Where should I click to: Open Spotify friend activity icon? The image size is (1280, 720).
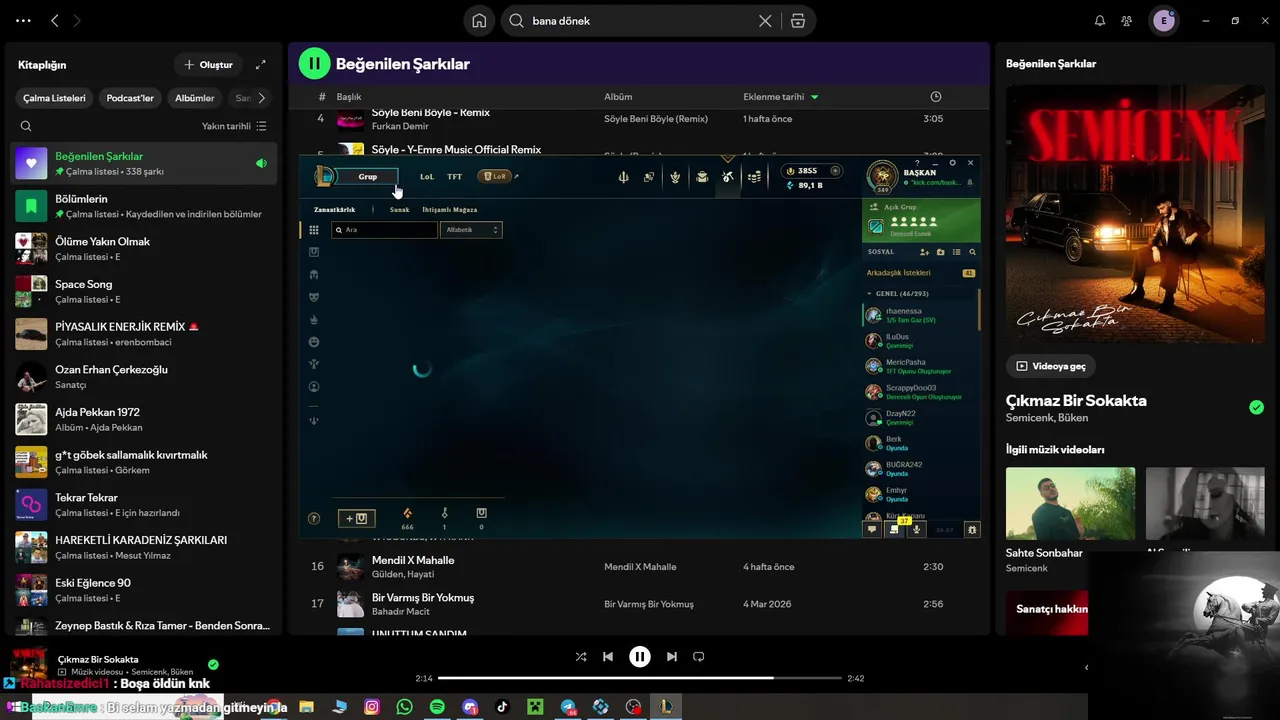[x=1127, y=21]
